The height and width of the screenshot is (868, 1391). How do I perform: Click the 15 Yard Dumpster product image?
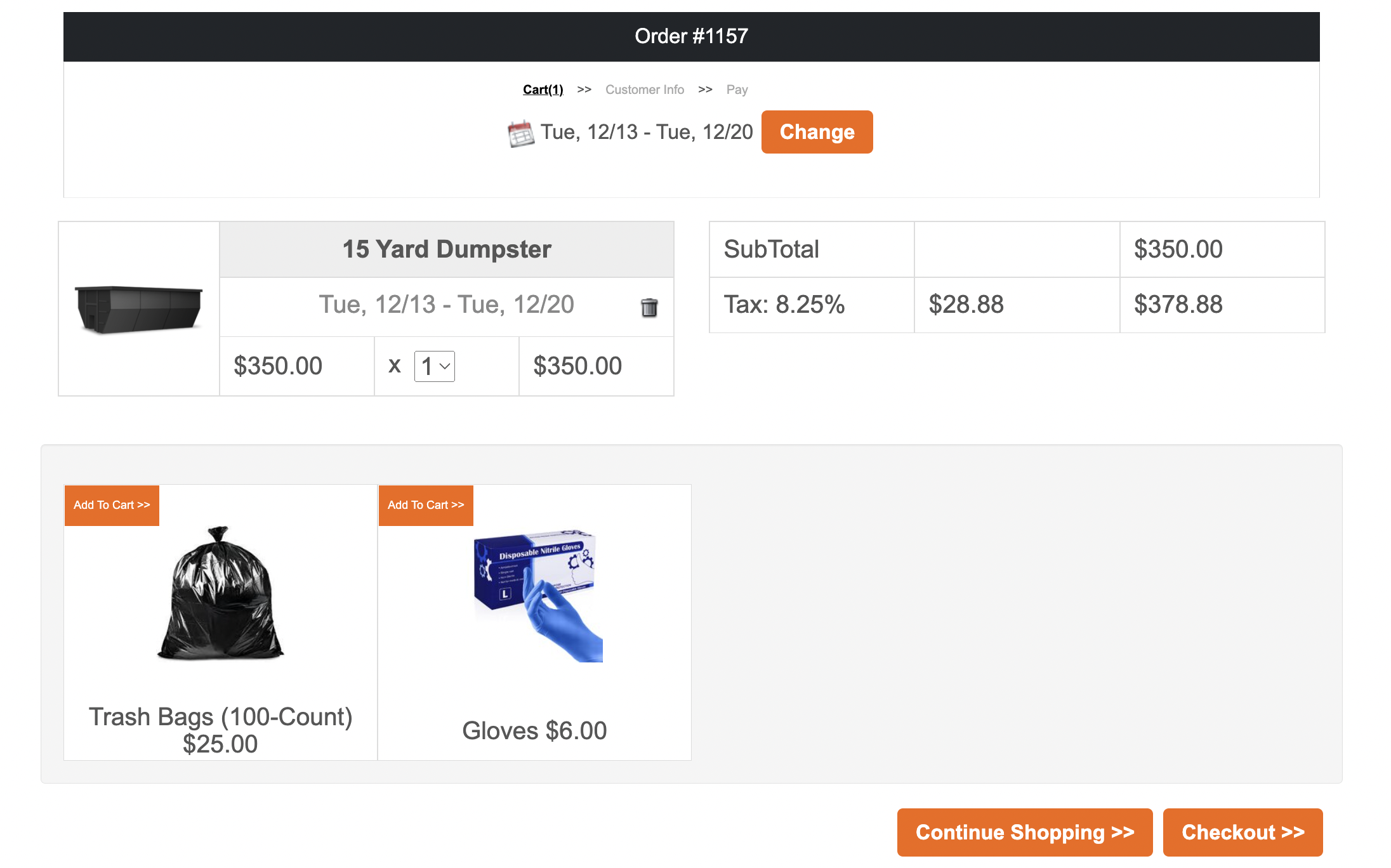(138, 309)
